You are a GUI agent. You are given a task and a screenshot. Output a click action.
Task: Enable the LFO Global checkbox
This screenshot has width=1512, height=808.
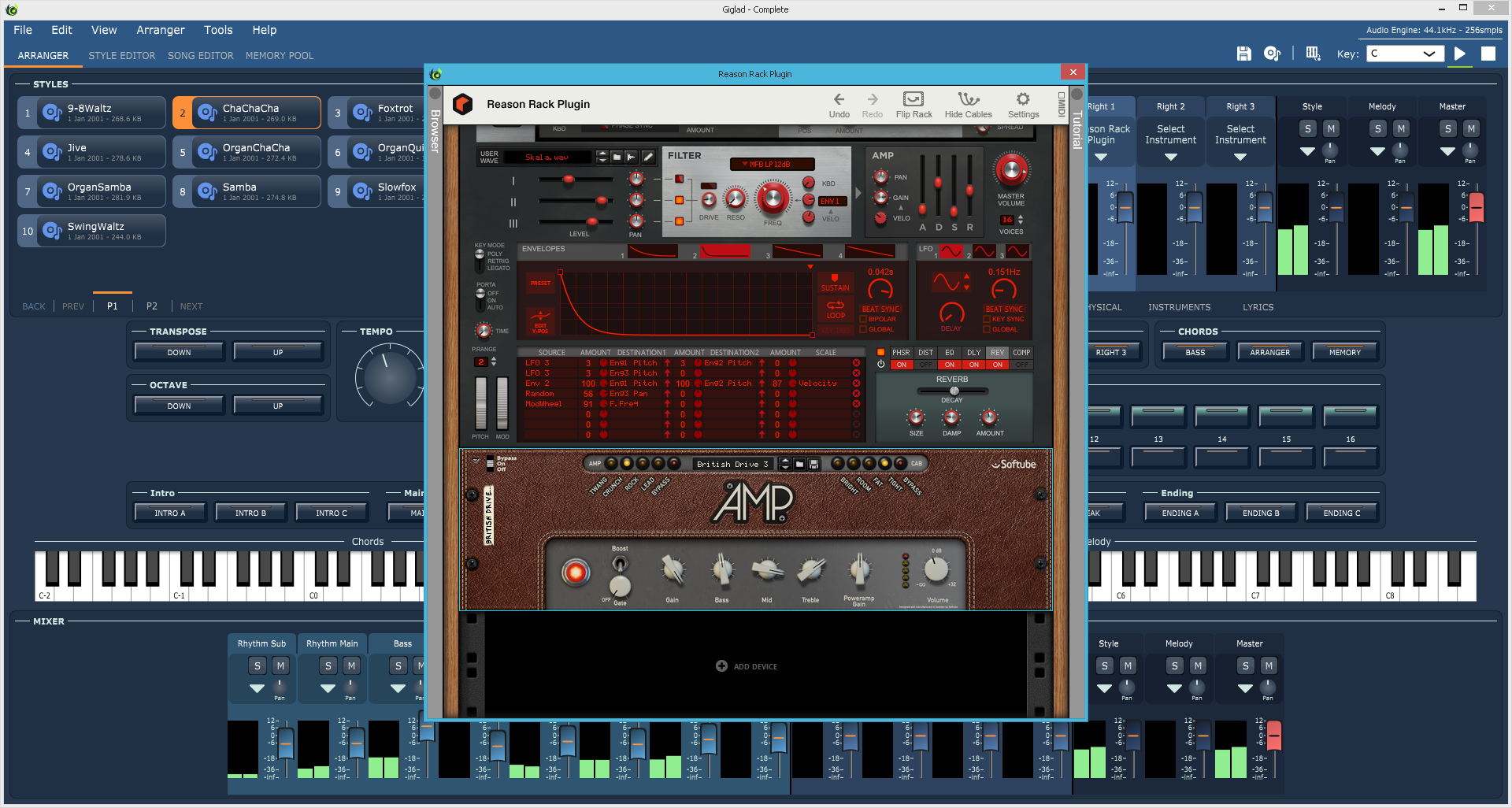pyautogui.click(x=988, y=329)
